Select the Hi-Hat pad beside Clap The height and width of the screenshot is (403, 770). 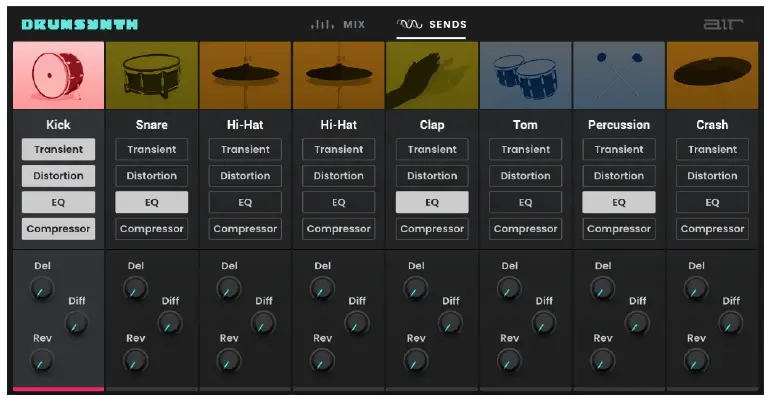click(x=339, y=75)
